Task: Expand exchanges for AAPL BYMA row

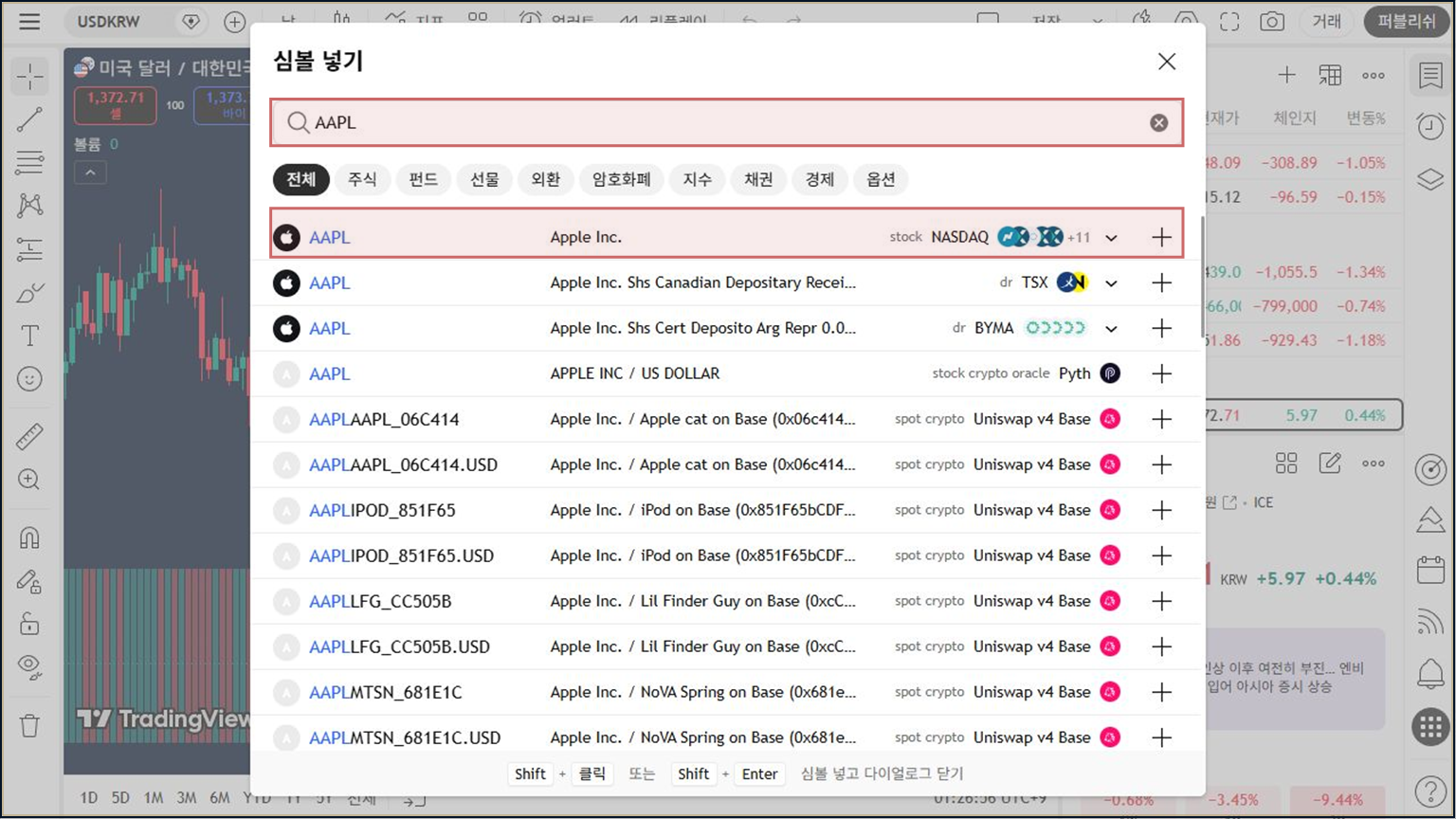Action: coord(1111,329)
